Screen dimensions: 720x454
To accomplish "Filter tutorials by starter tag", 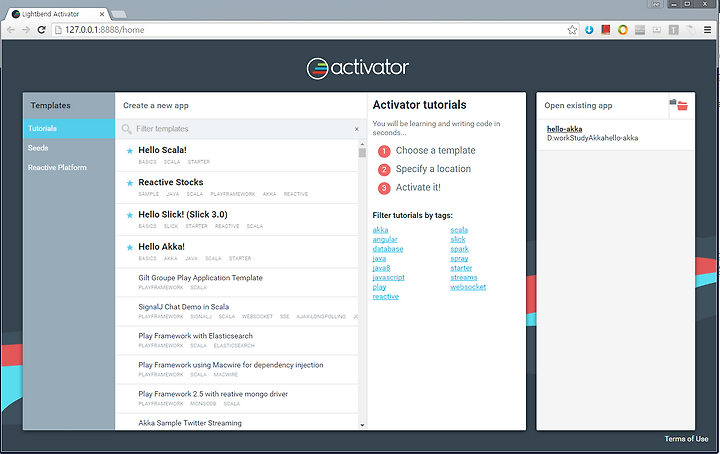I will (461, 268).
